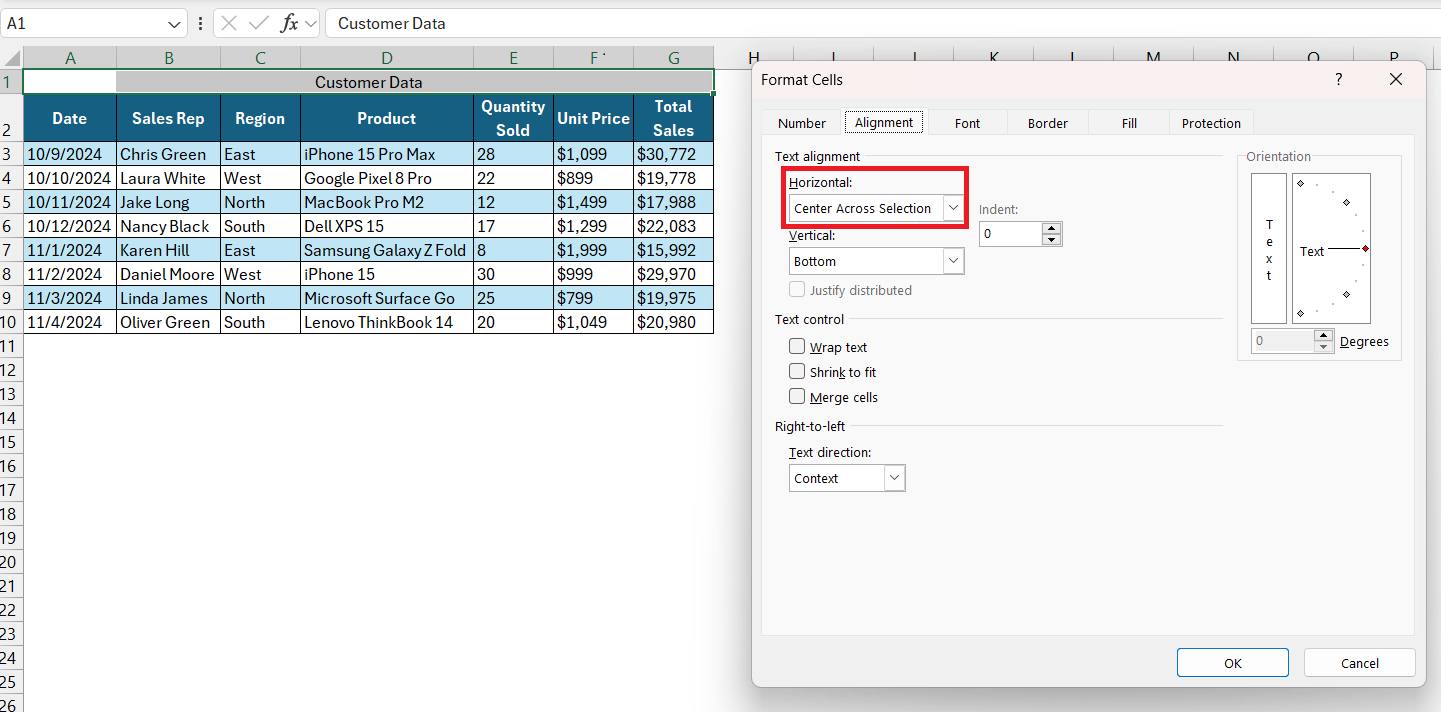Click the Name Box showing A1

tap(84, 23)
